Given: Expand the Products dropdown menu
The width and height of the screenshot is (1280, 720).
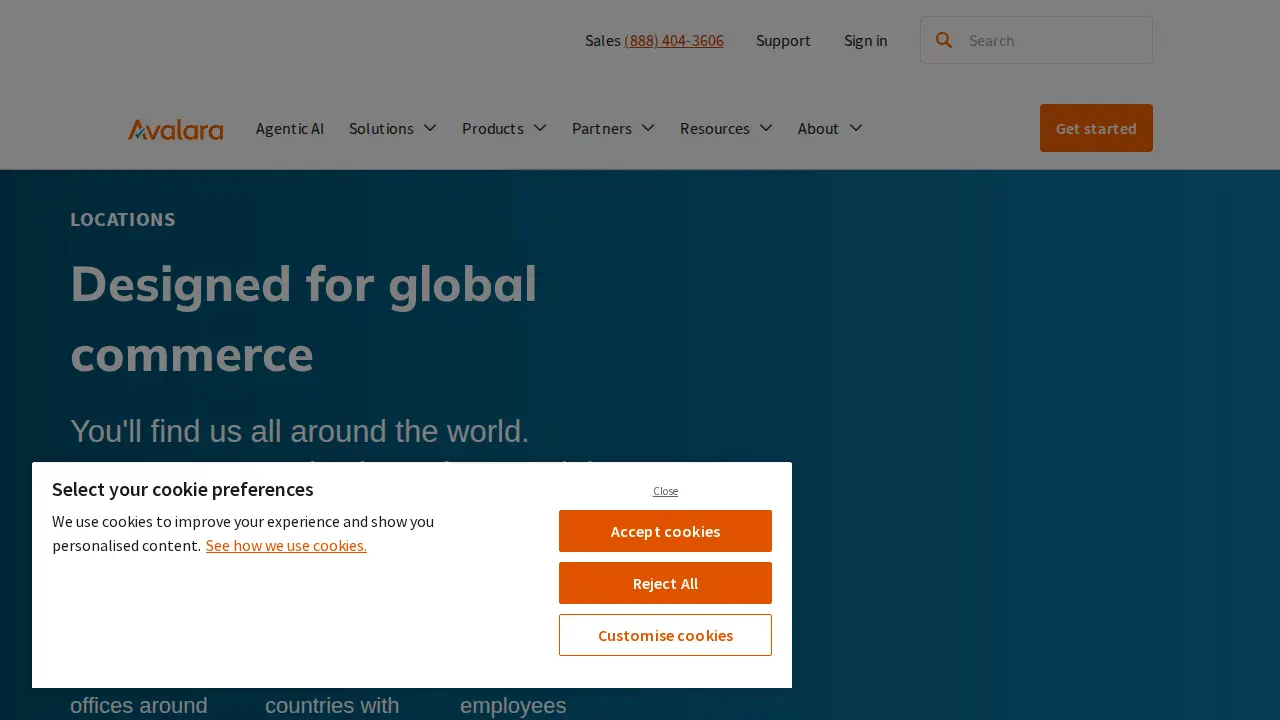Looking at the screenshot, I should coord(505,128).
